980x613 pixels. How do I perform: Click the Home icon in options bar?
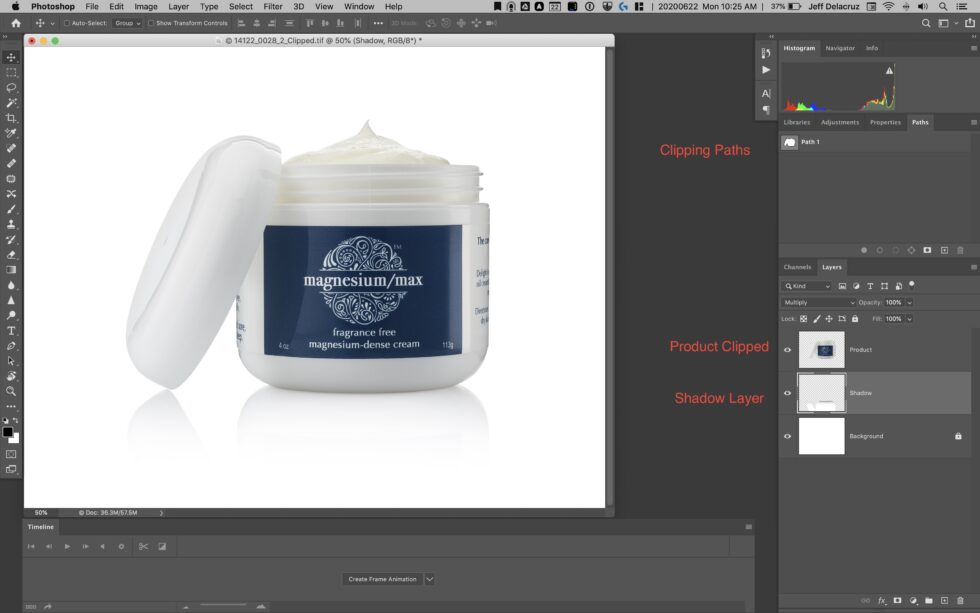coord(16,23)
